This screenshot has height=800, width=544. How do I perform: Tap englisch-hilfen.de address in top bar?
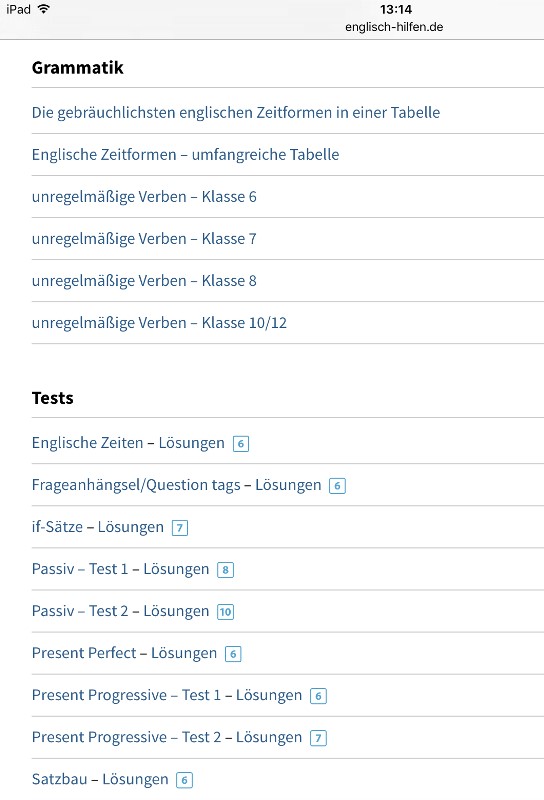(394, 27)
